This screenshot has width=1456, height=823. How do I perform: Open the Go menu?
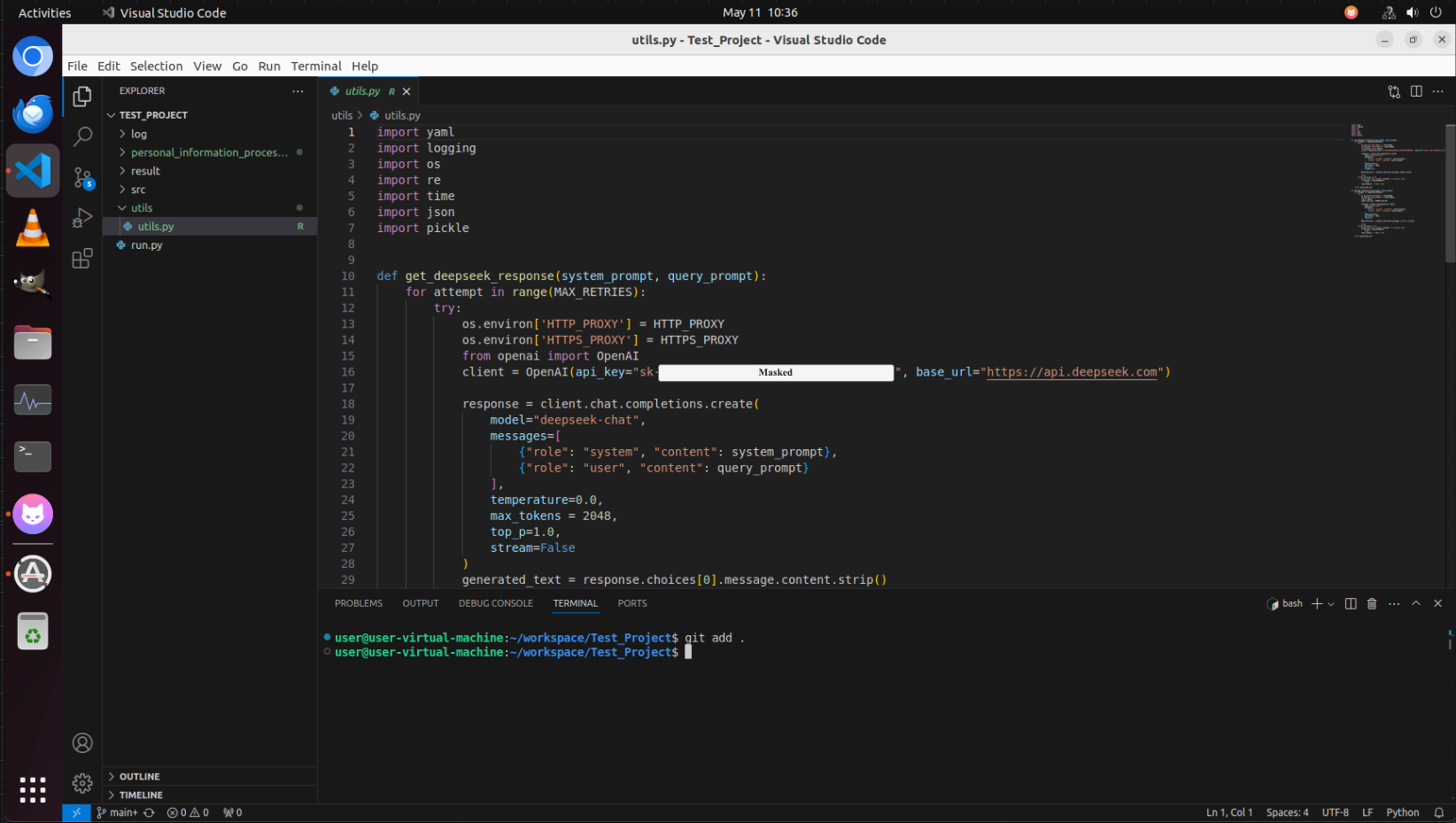(240, 66)
